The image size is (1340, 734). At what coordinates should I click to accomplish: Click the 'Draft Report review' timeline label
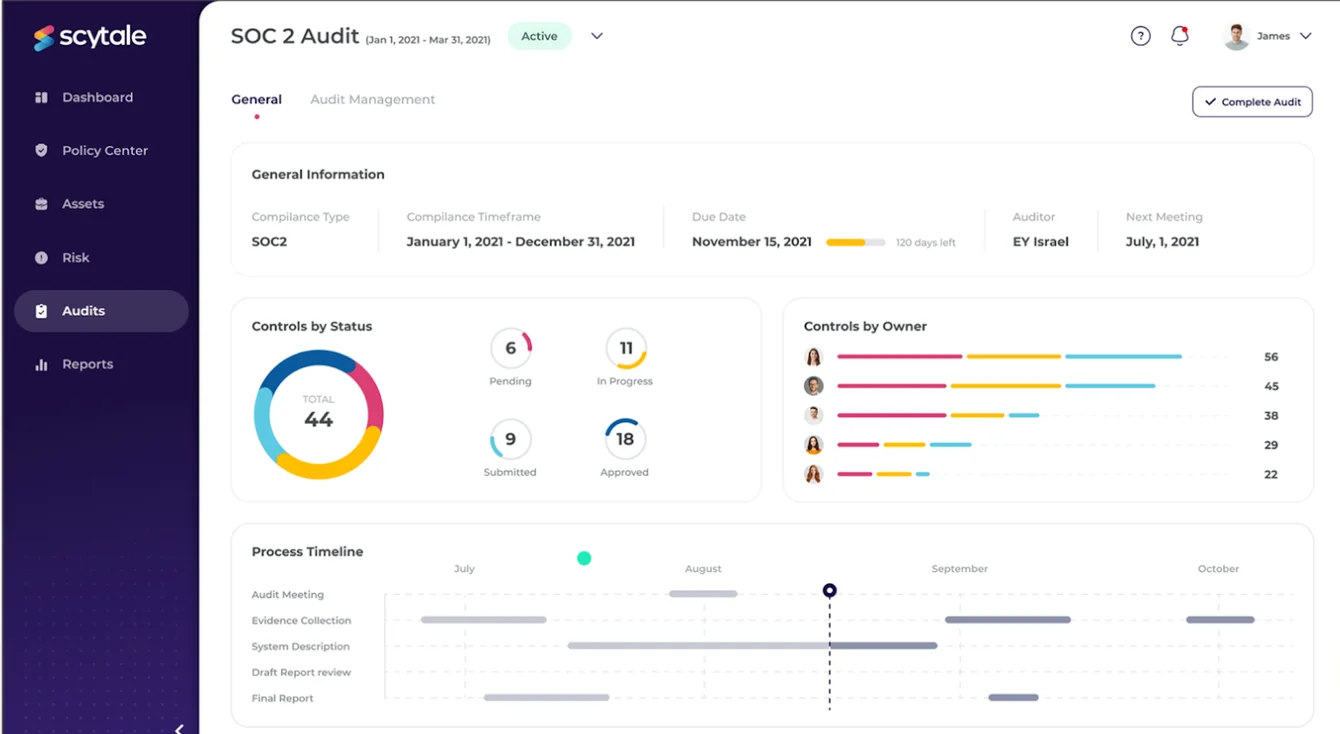pos(301,672)
